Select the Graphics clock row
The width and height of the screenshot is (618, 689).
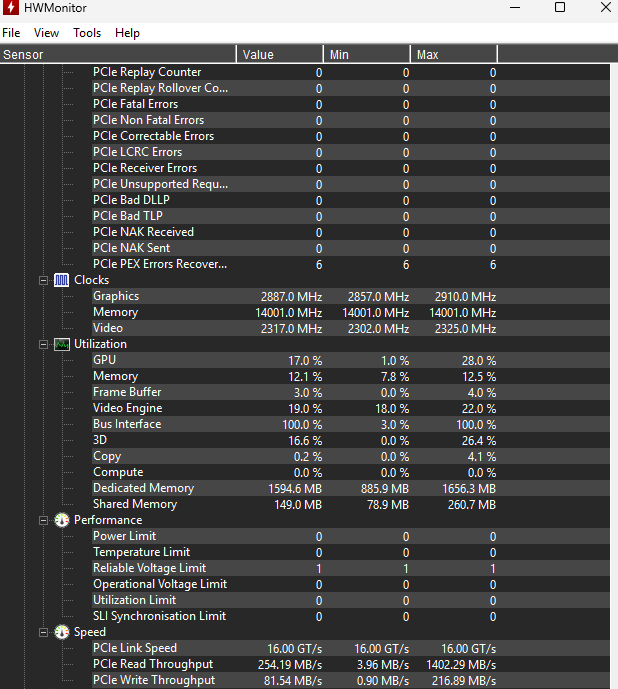click(x=351, y=296)
